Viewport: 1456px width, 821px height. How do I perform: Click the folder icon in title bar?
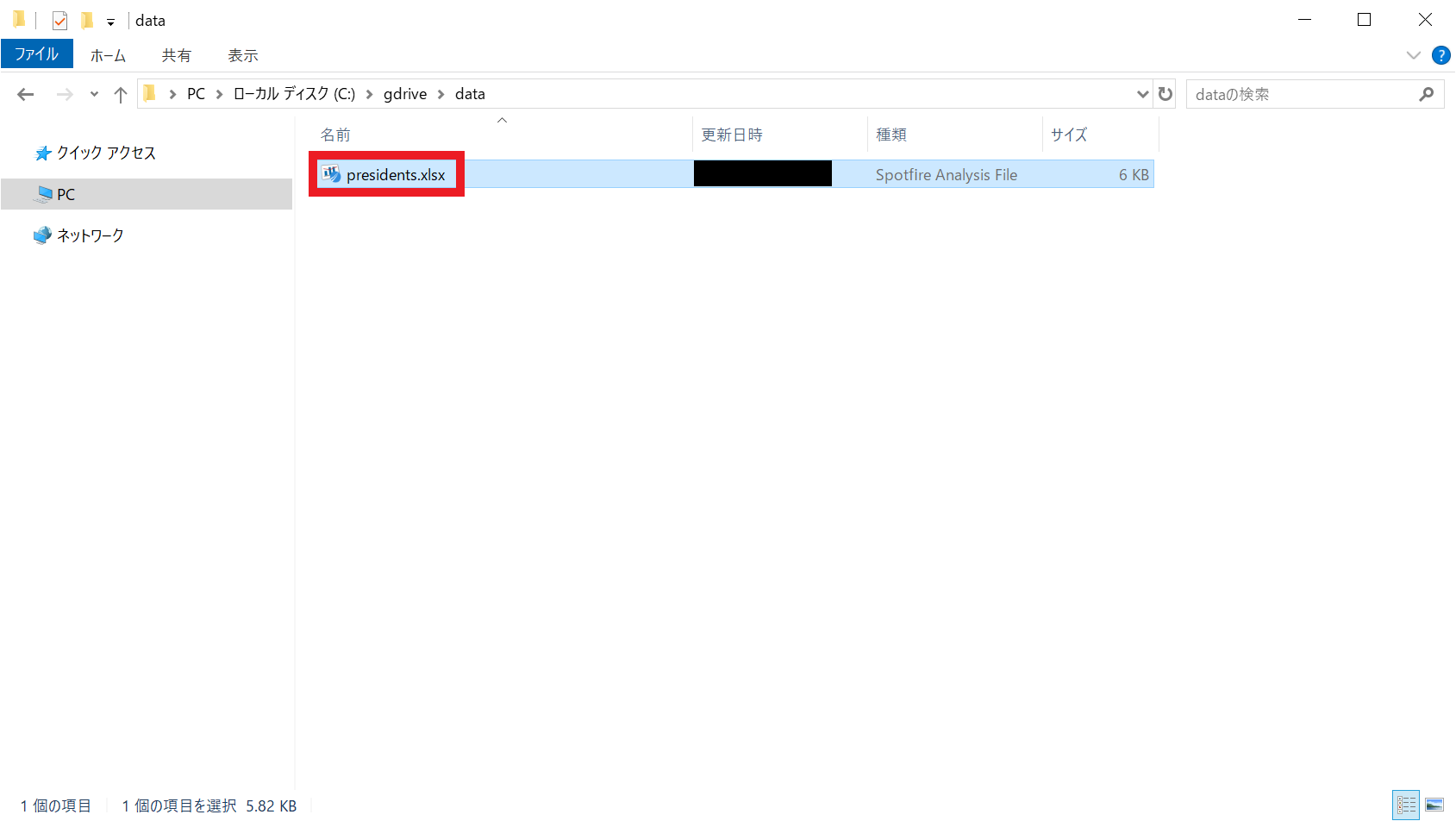tap(19, 19)
